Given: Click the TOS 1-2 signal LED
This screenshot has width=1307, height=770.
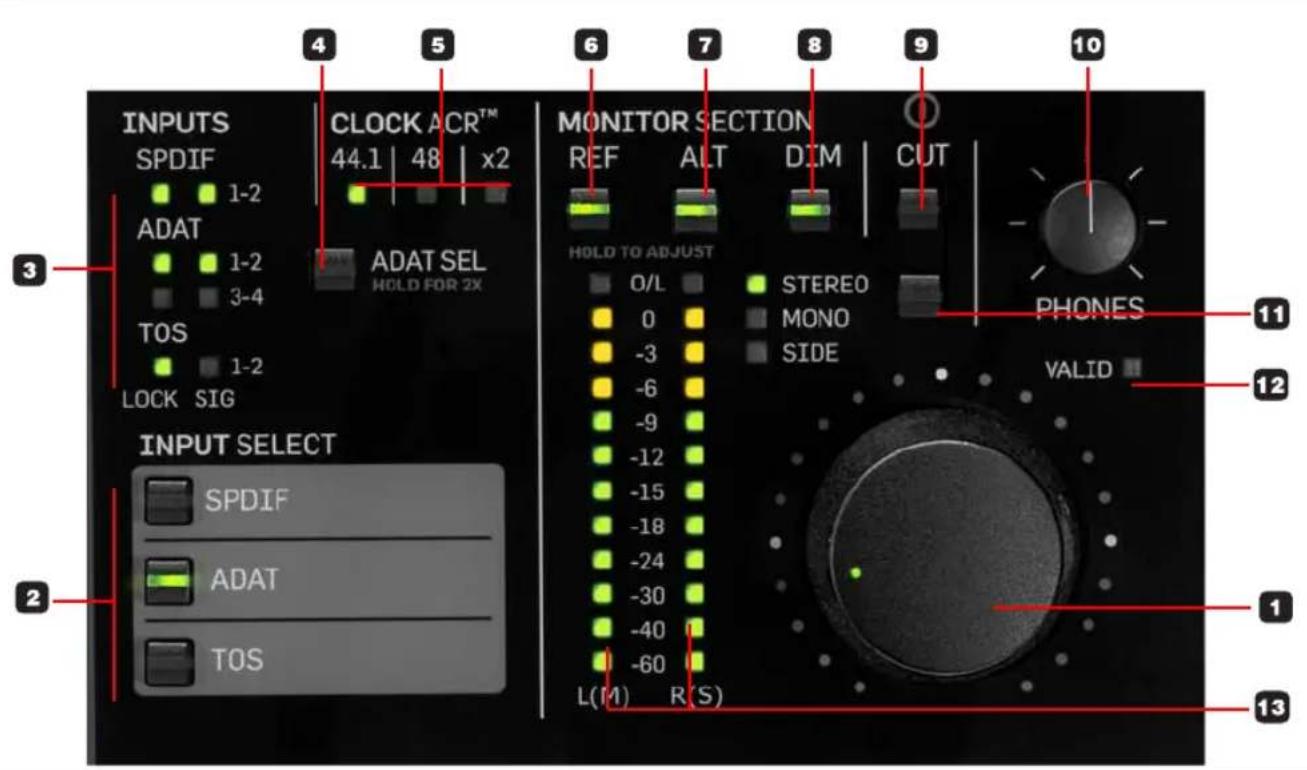Looking at the screenshot, I should click(x=208, y=366).
